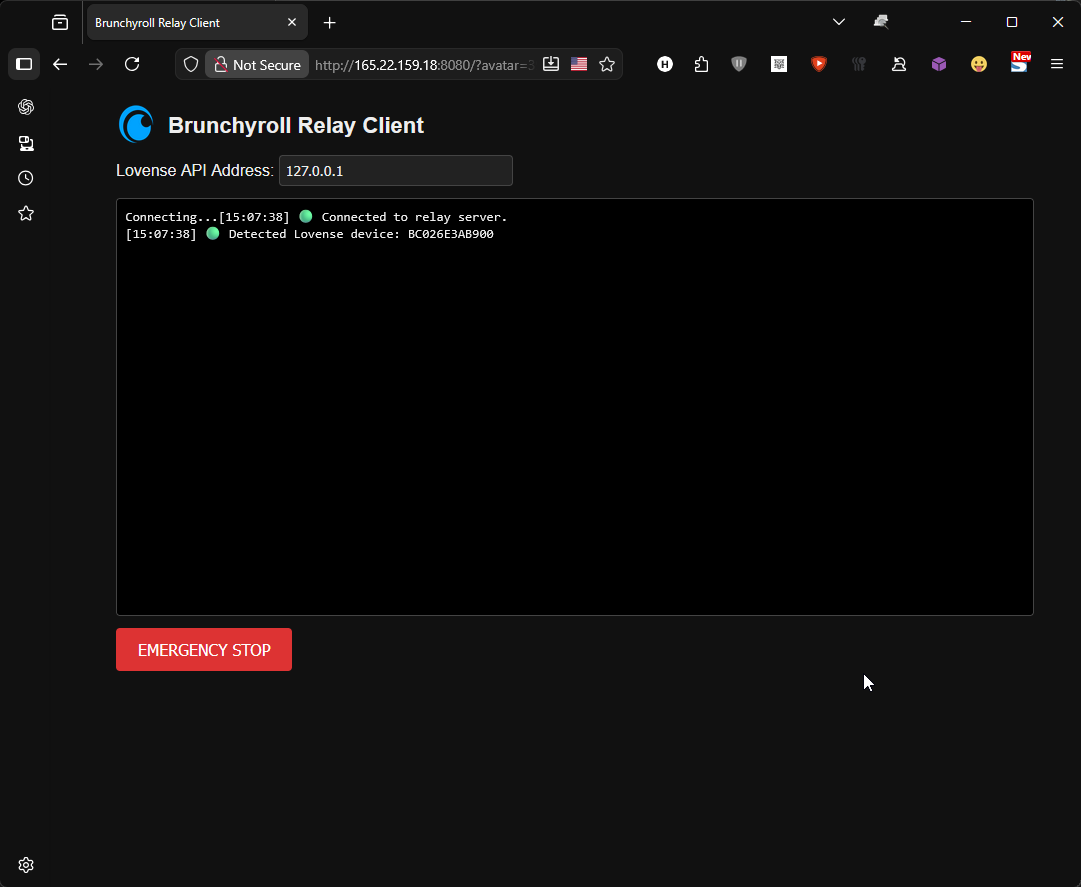1081x887 pixels.
Task: Click the Lovense API Address input field
Action: [395, 171]
